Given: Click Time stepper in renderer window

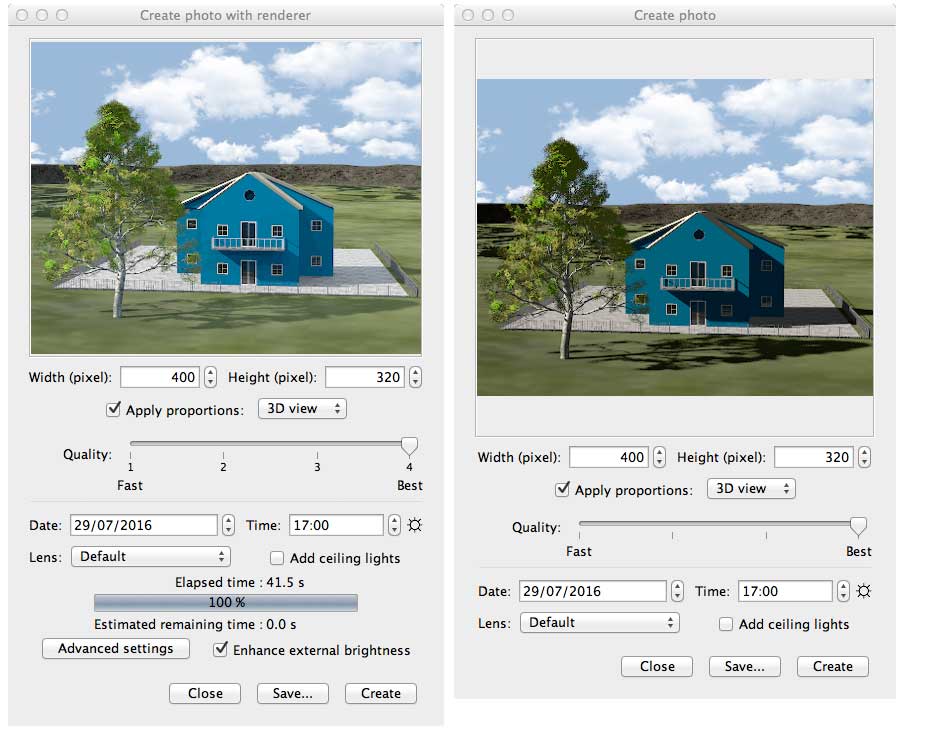Looking at the screenshot, I should click(394, 525).
